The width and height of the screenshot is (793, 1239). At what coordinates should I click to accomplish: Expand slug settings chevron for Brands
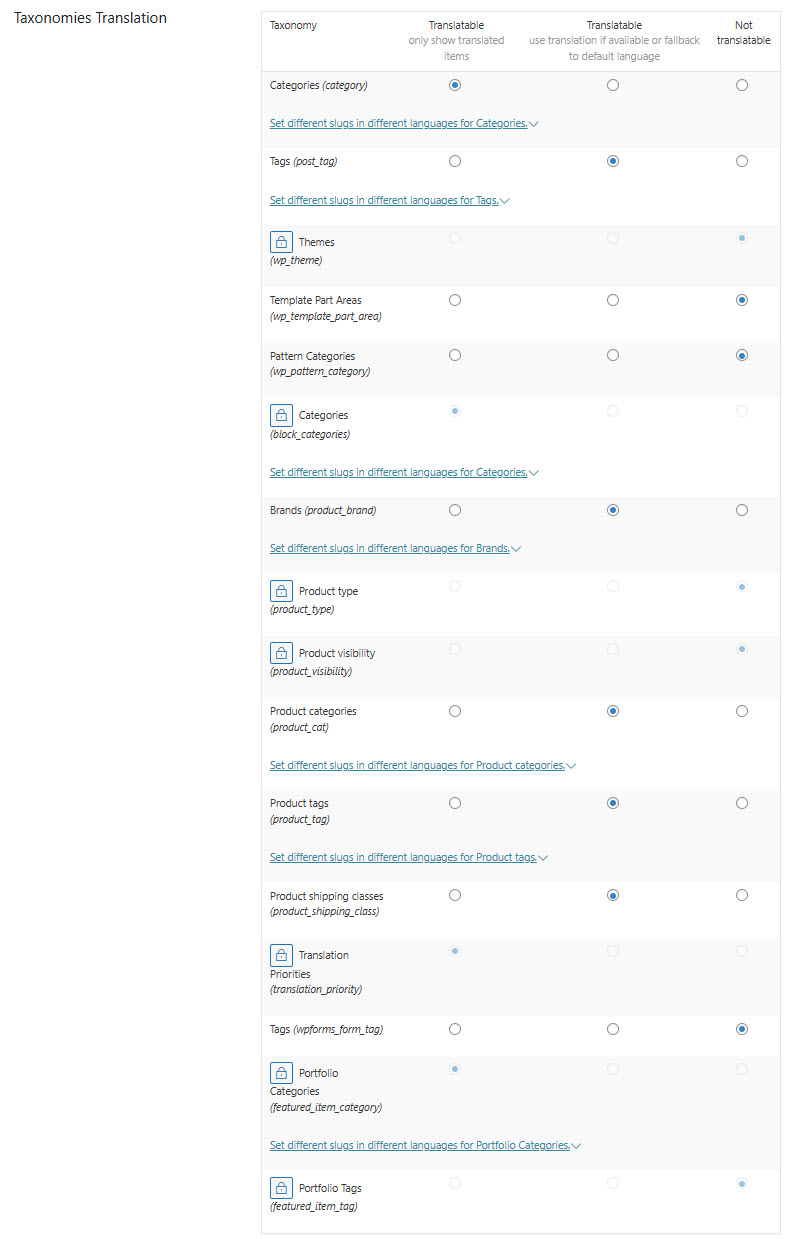click(516, 549)
